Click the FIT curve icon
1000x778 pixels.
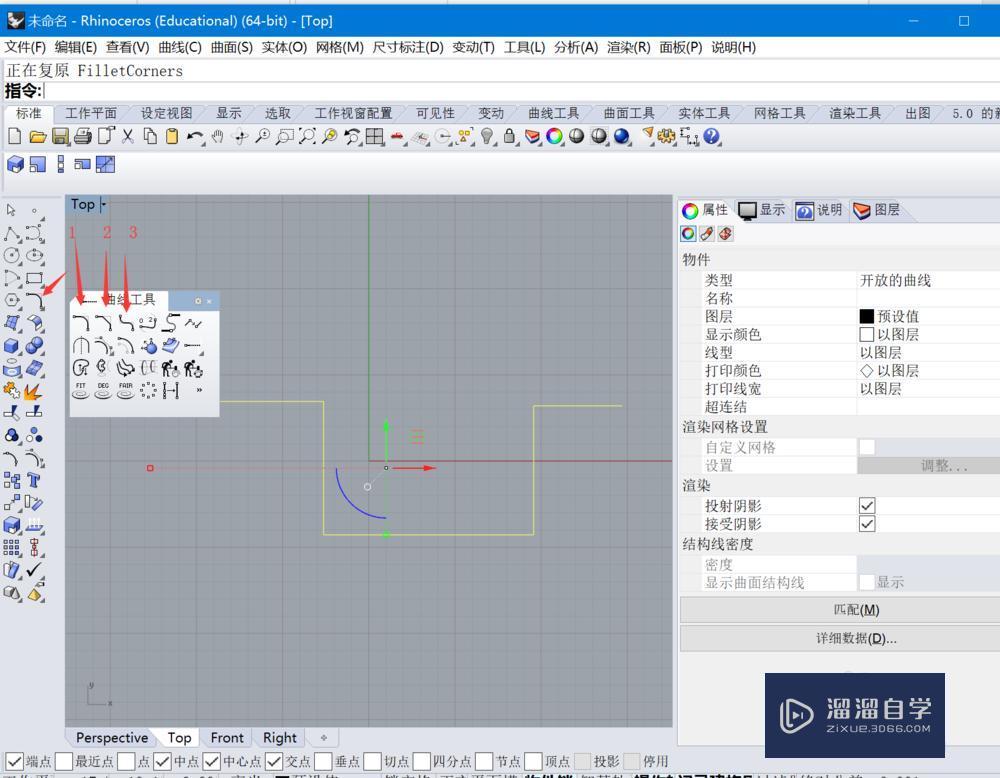[80, 390]
